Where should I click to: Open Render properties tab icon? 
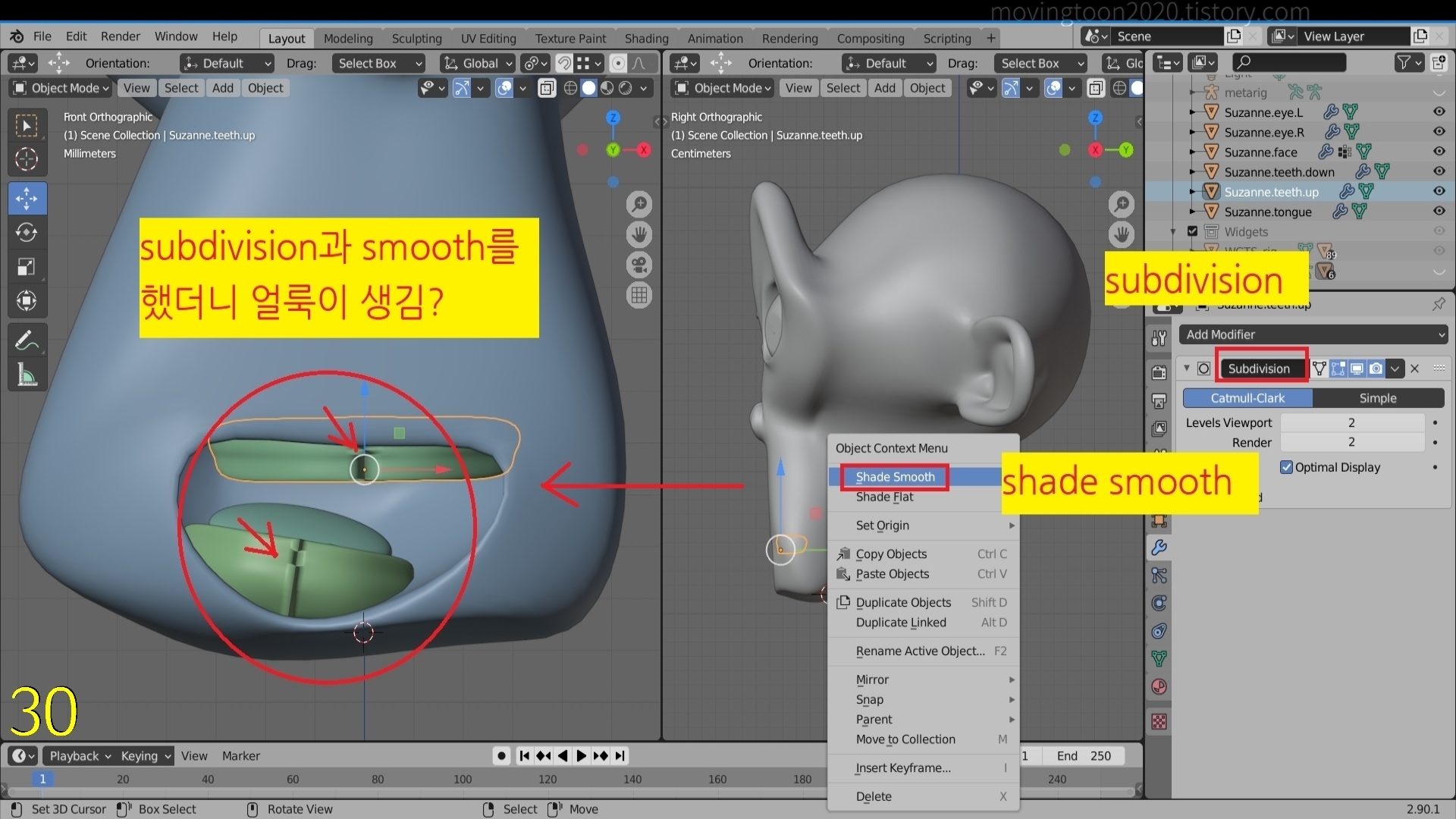click(x=1159, y=372)
